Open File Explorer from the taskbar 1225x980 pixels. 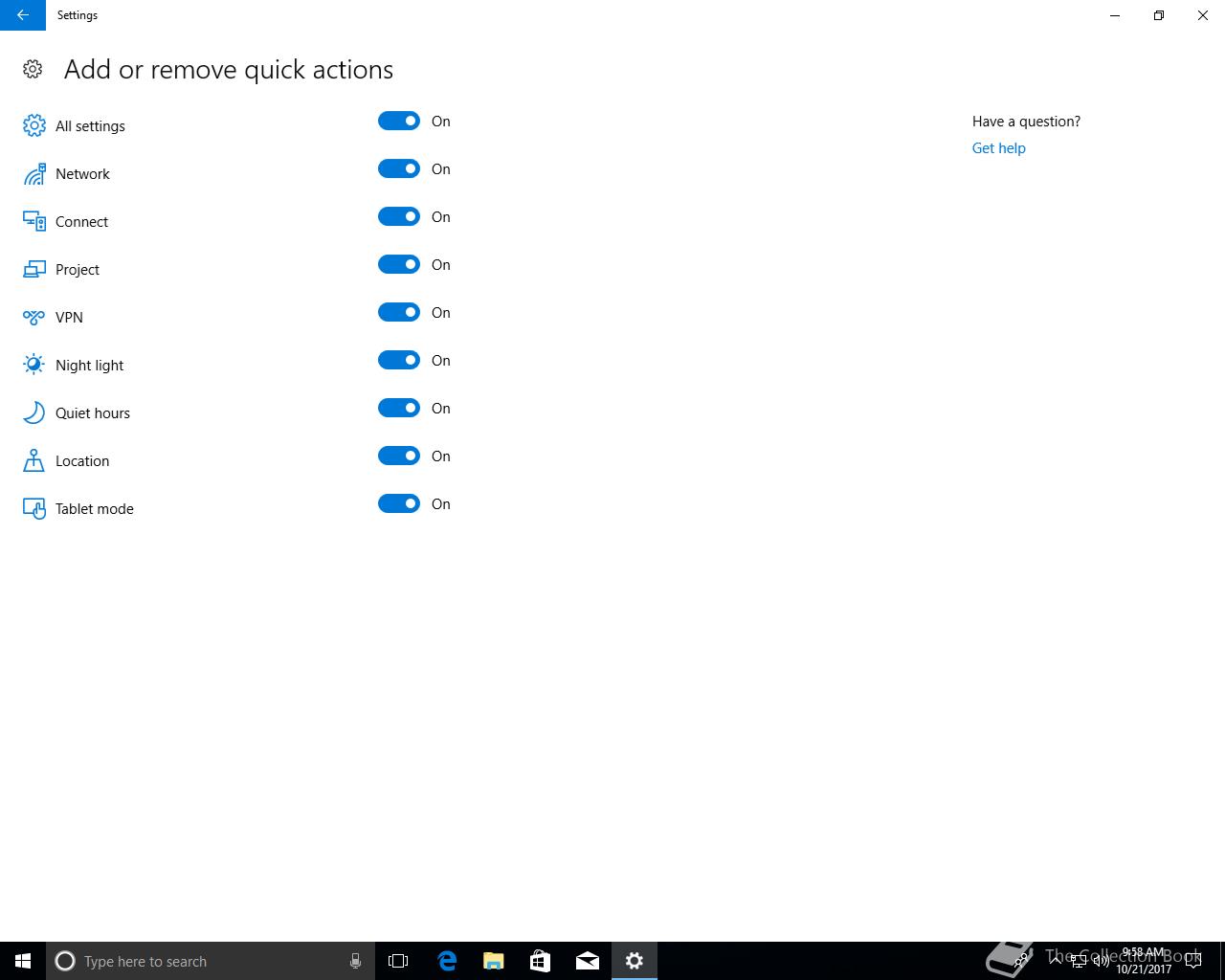[493, 961]
